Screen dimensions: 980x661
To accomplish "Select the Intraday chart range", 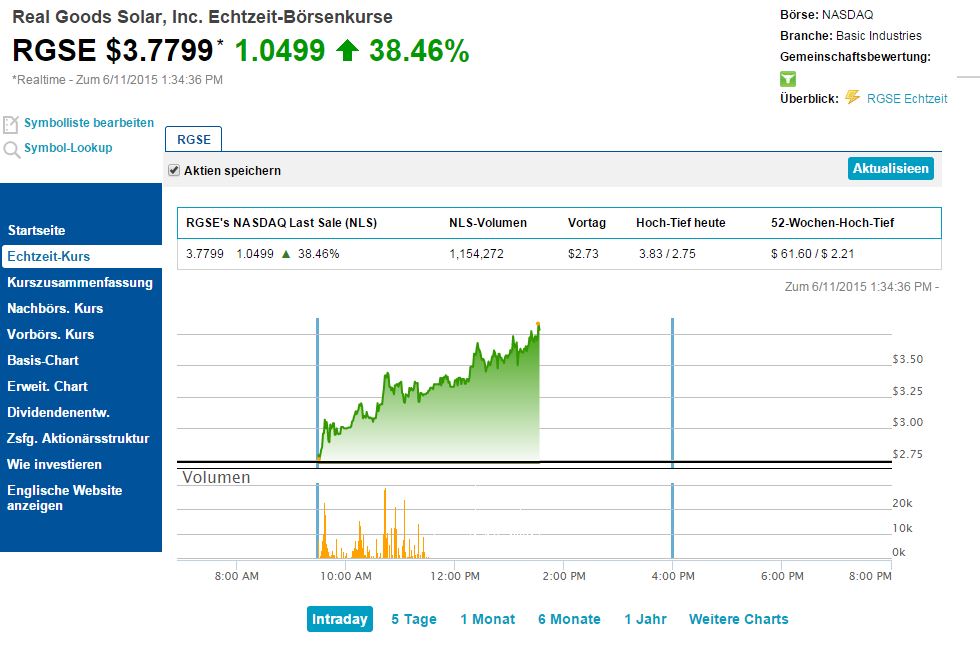I will pyautogui.click(x=339, y=619).
